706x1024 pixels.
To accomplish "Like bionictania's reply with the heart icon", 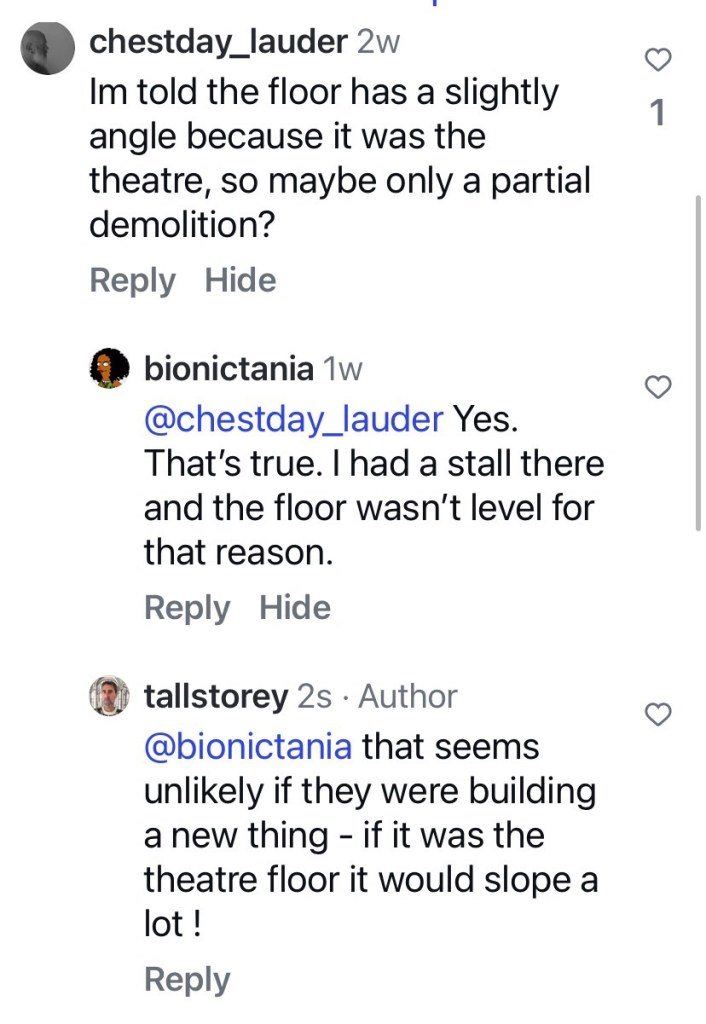I will coord(657,387).
